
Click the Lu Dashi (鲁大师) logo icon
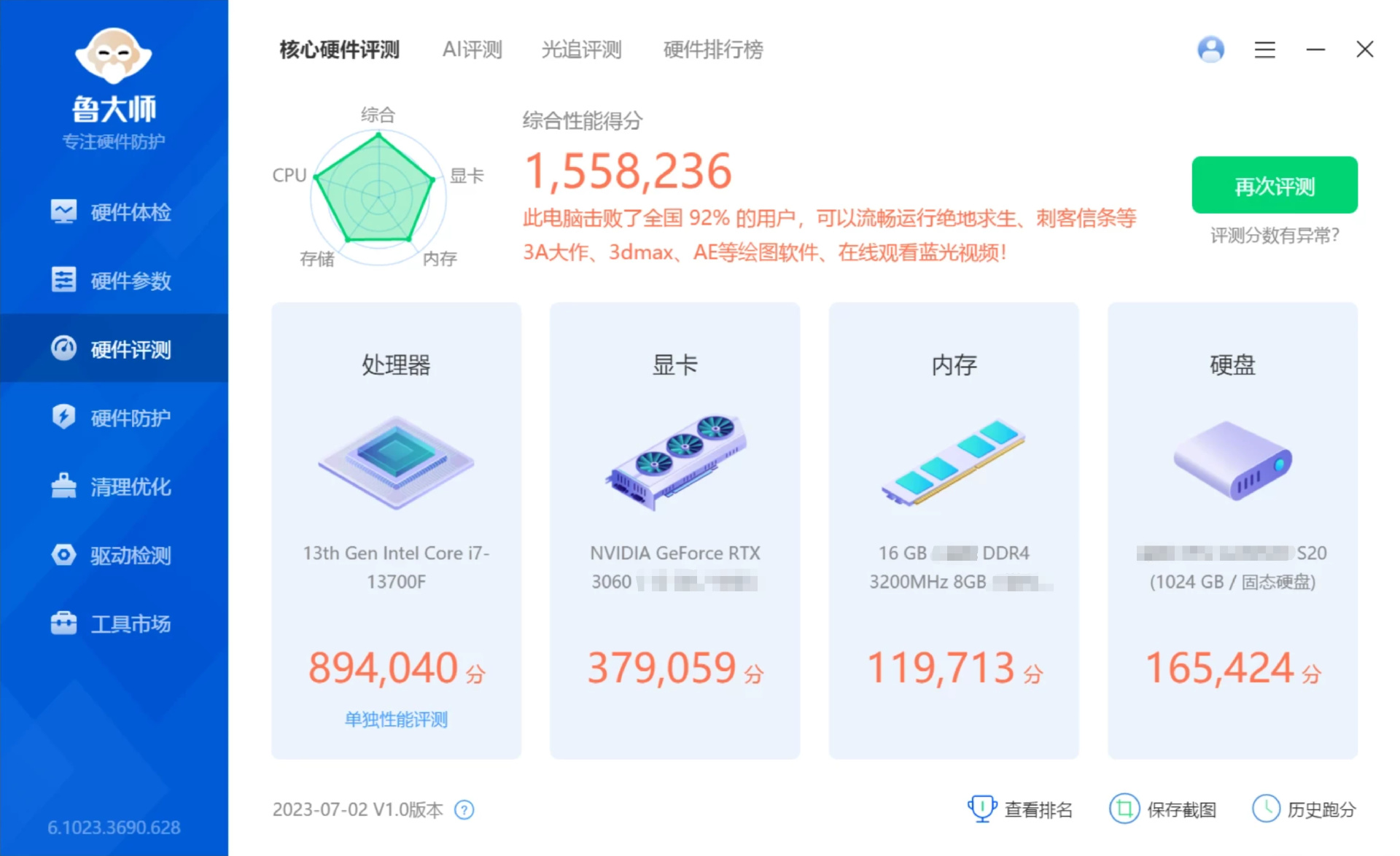coord(113,55)
